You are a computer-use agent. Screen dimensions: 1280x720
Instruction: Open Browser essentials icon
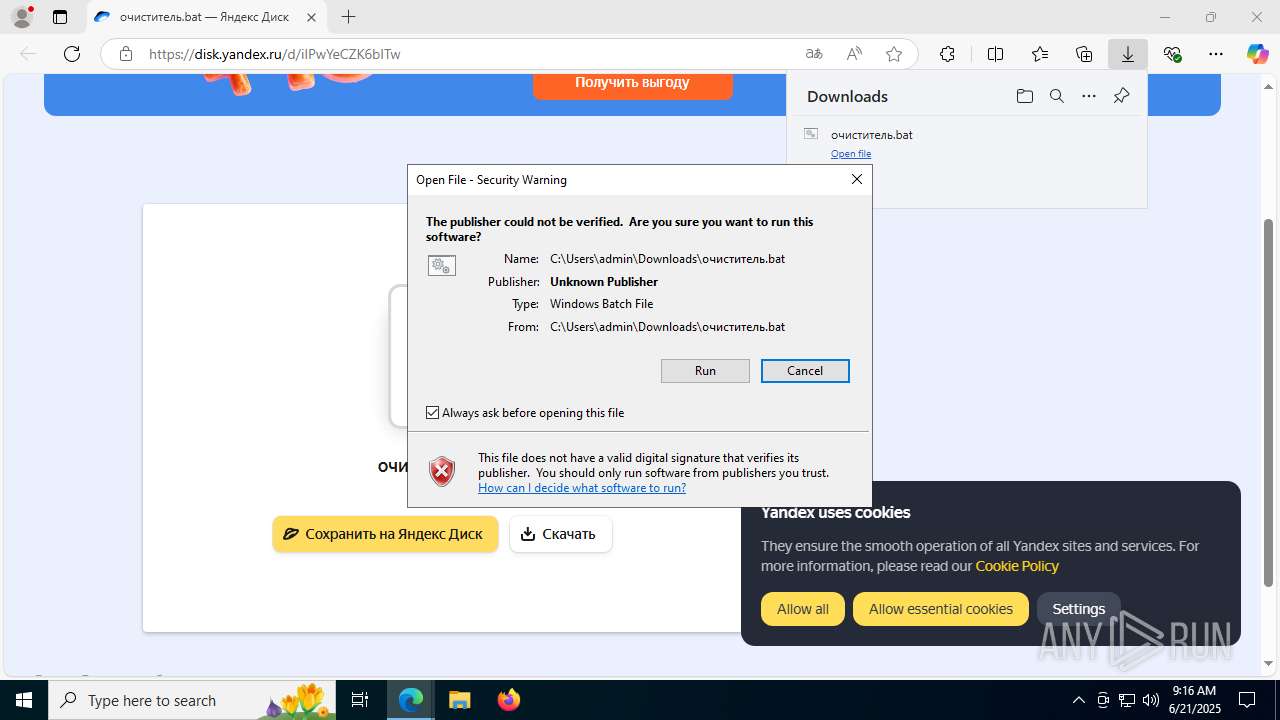click(x=1172, y=54)
